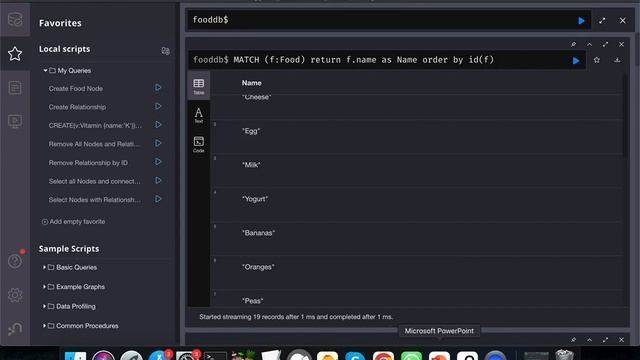Click the new folder icon beside Local scripts
The image size is (640, 360).
point(165,51)
